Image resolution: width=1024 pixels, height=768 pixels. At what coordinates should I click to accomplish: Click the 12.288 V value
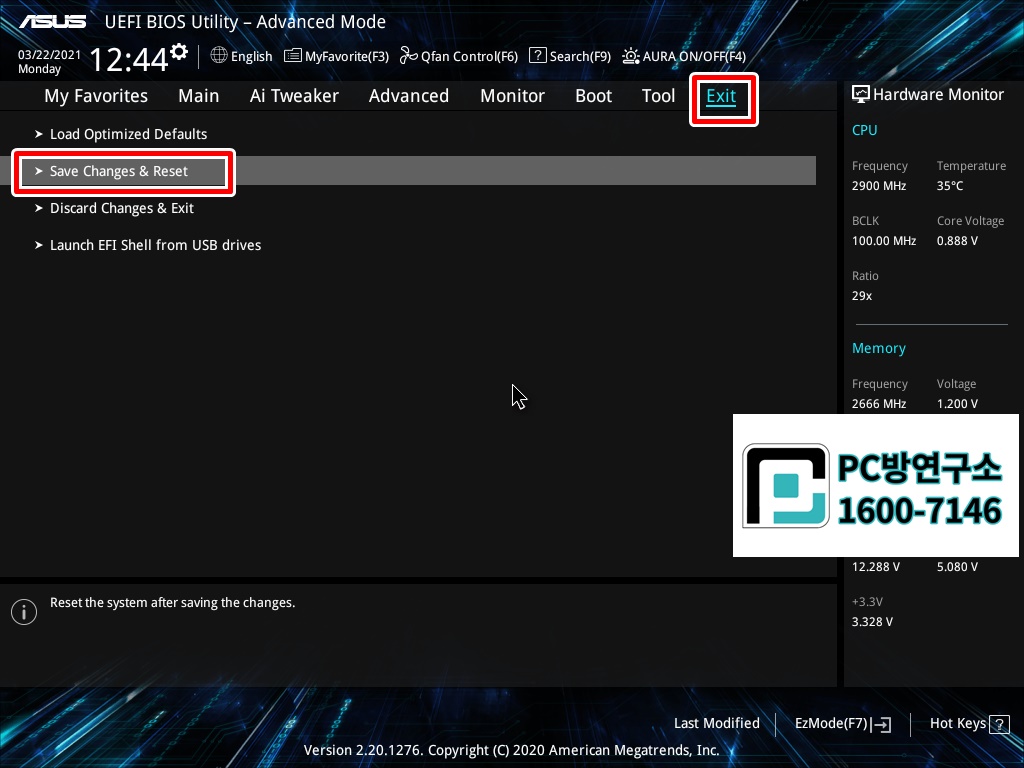pos(875,567)
